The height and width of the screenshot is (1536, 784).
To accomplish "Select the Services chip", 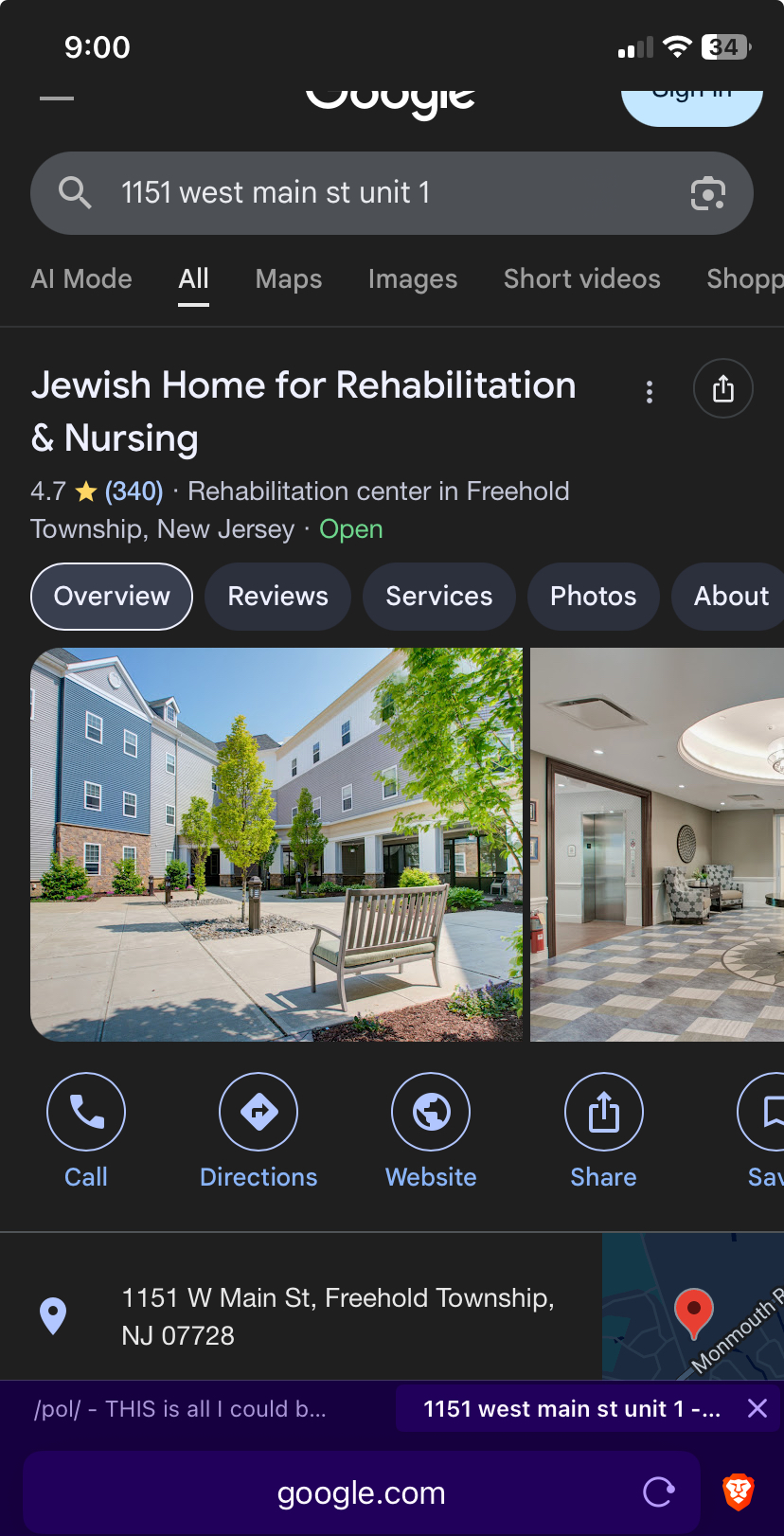I will pos(439,597).
